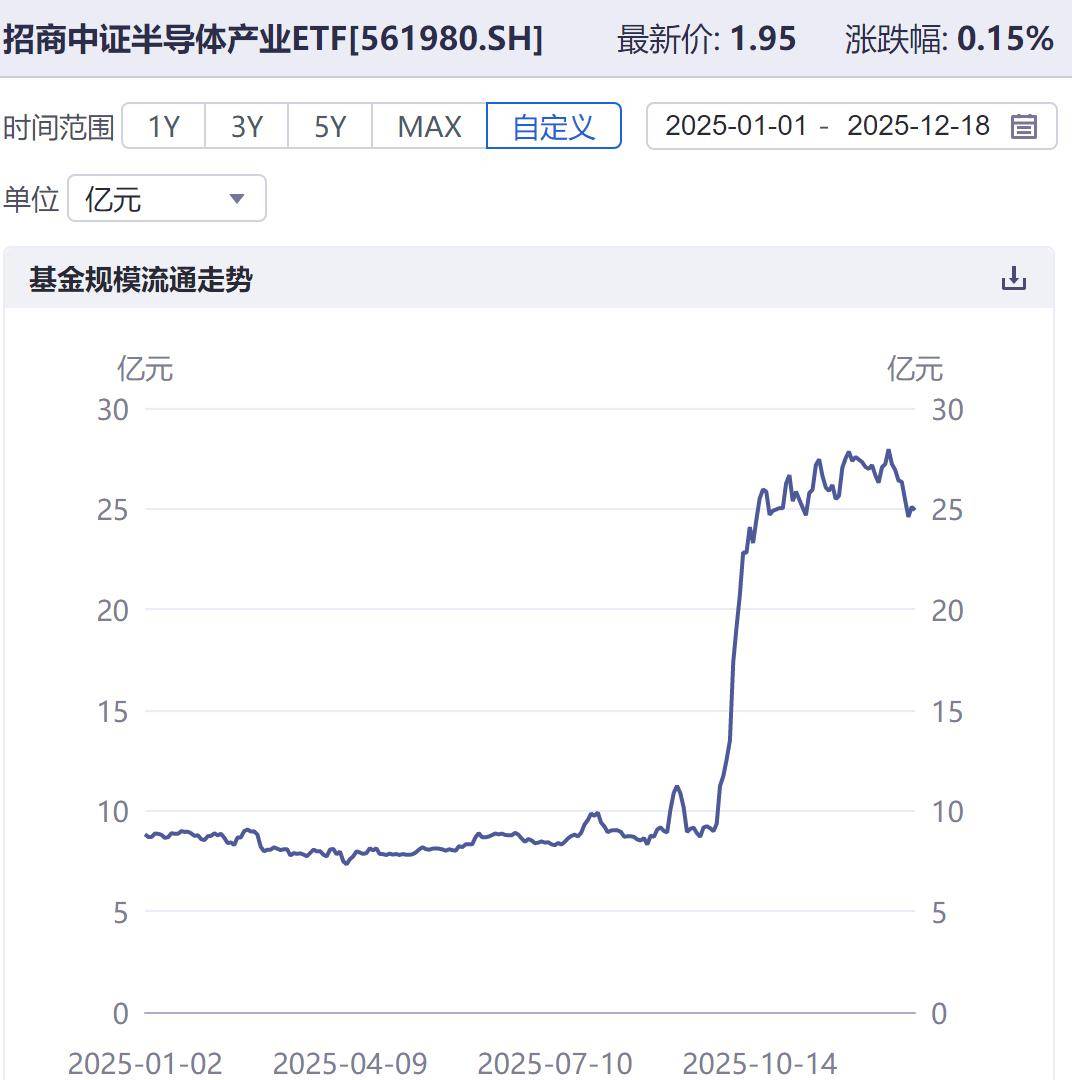Viewport: 1072px width, 1080px height.
Task: Click the 0.15% change percentage
Action: pyautogui.click(x=1005, y=39)
